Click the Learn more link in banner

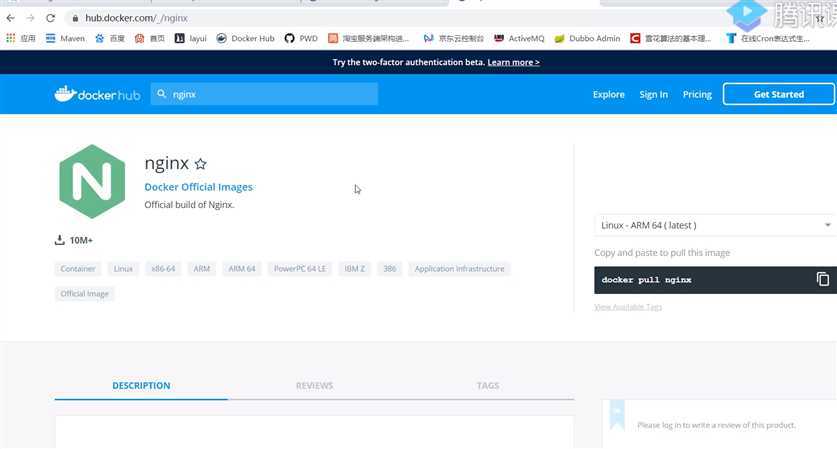(x=513, y=62)
